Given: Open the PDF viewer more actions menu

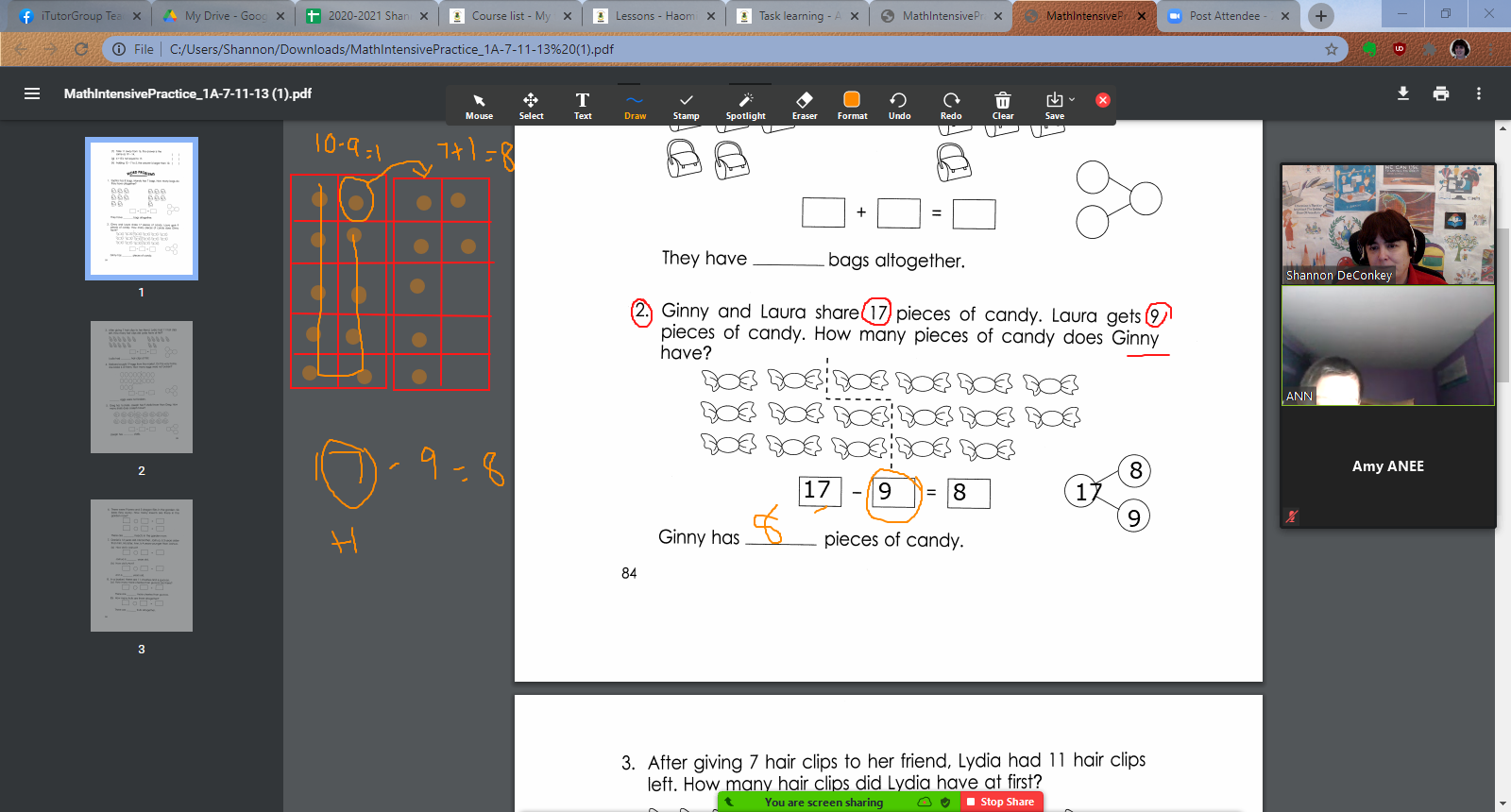Looking at the screenshot, I should coord(1479,93).
